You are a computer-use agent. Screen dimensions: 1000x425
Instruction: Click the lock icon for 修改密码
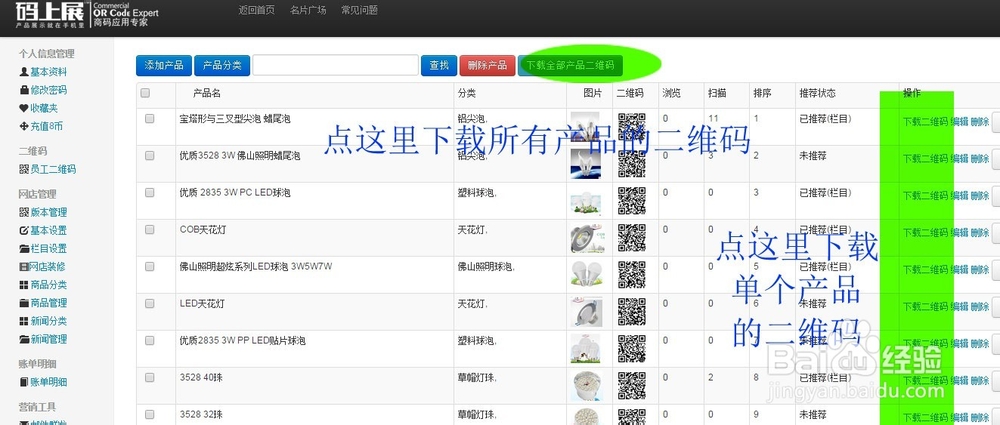coord(24,90)
